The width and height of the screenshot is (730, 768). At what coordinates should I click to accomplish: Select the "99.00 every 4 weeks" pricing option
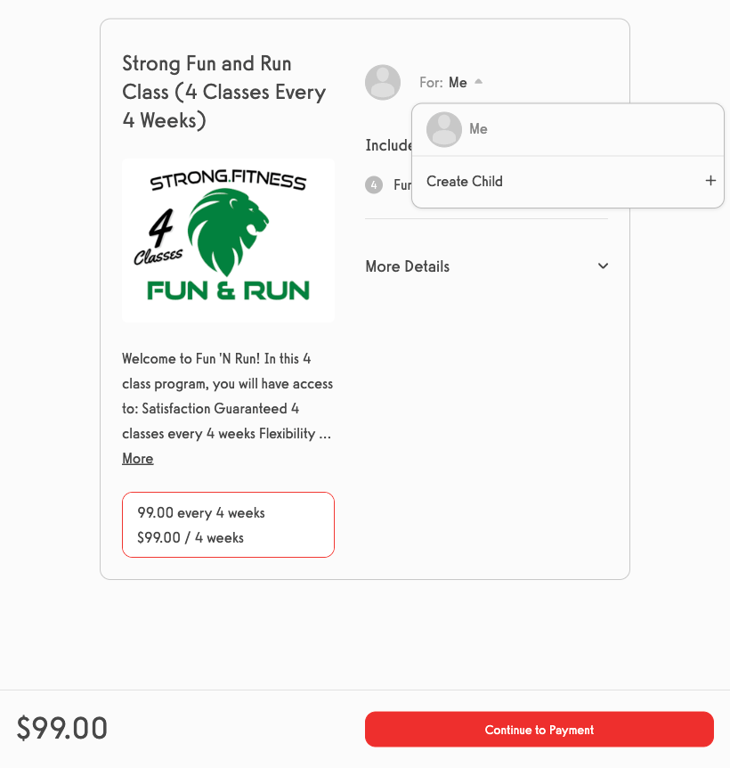(x=228, y=525)
